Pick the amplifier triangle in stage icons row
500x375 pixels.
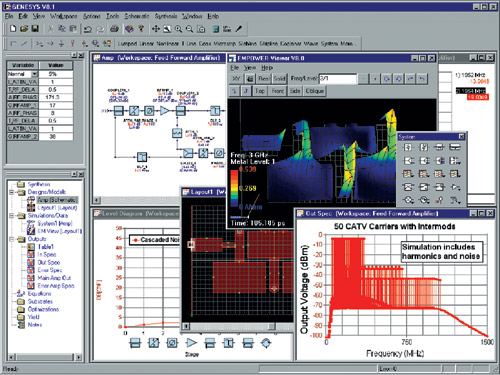[x=191, y=342]
